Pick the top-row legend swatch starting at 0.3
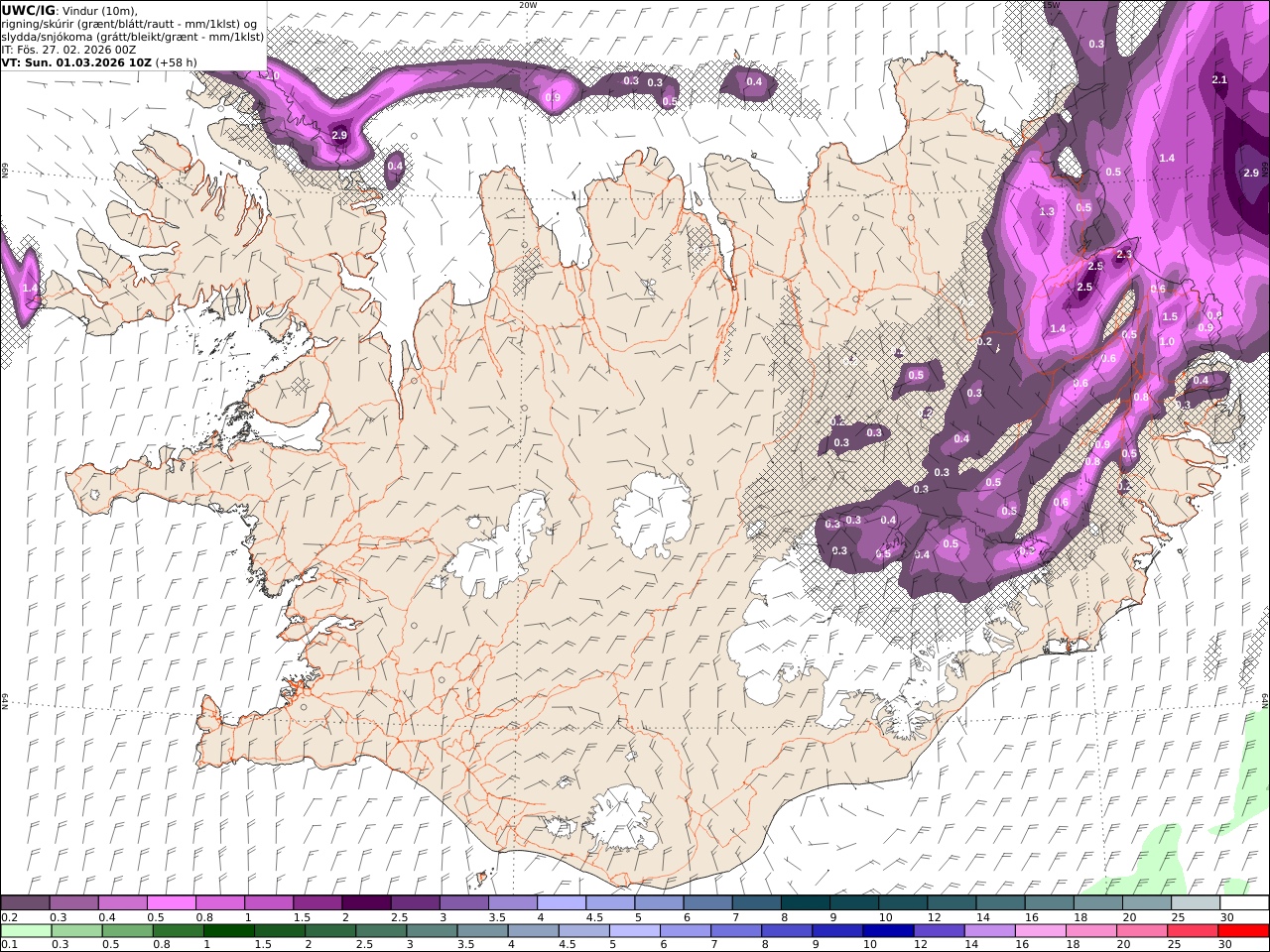Screen dimensions: 1270x952 (73, 903)
